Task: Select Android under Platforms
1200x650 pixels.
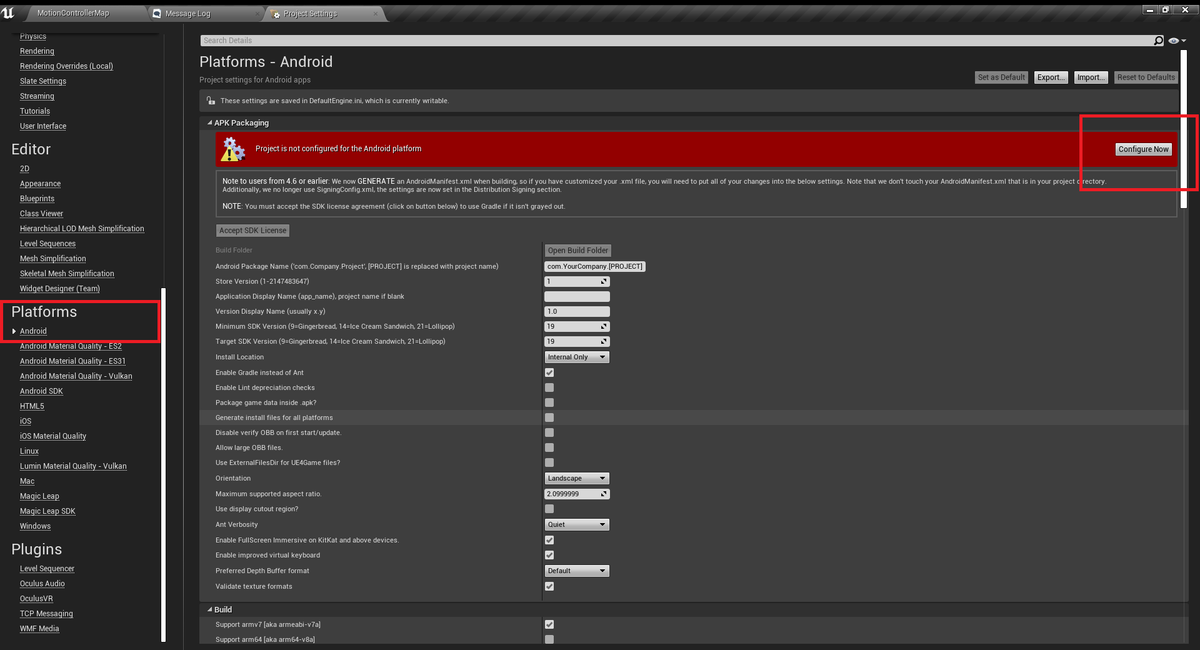Action: click(x=33, y=331)
